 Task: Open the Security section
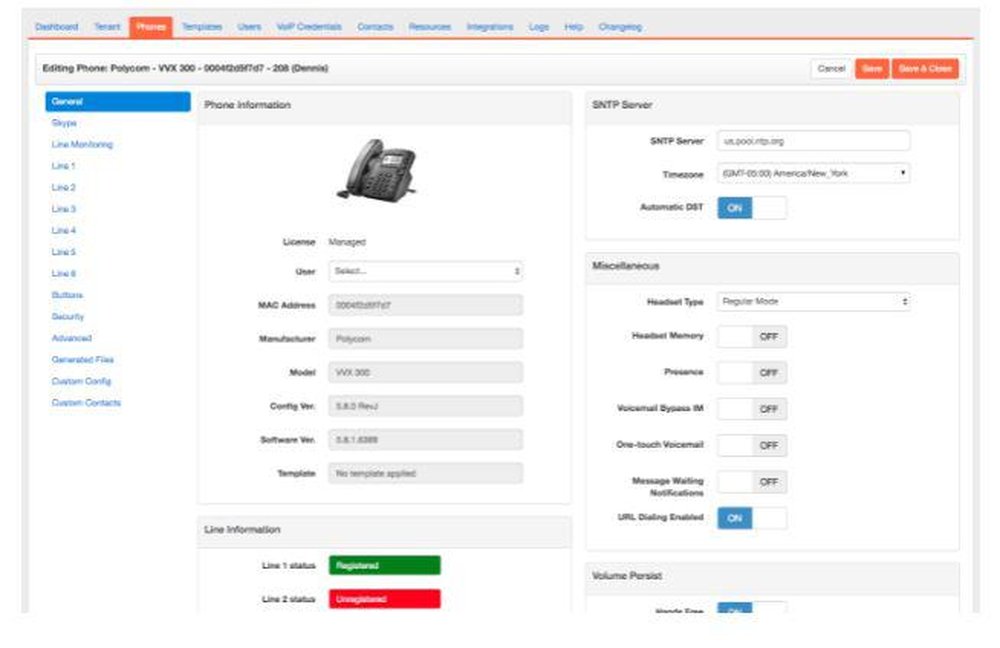(68, 317)
